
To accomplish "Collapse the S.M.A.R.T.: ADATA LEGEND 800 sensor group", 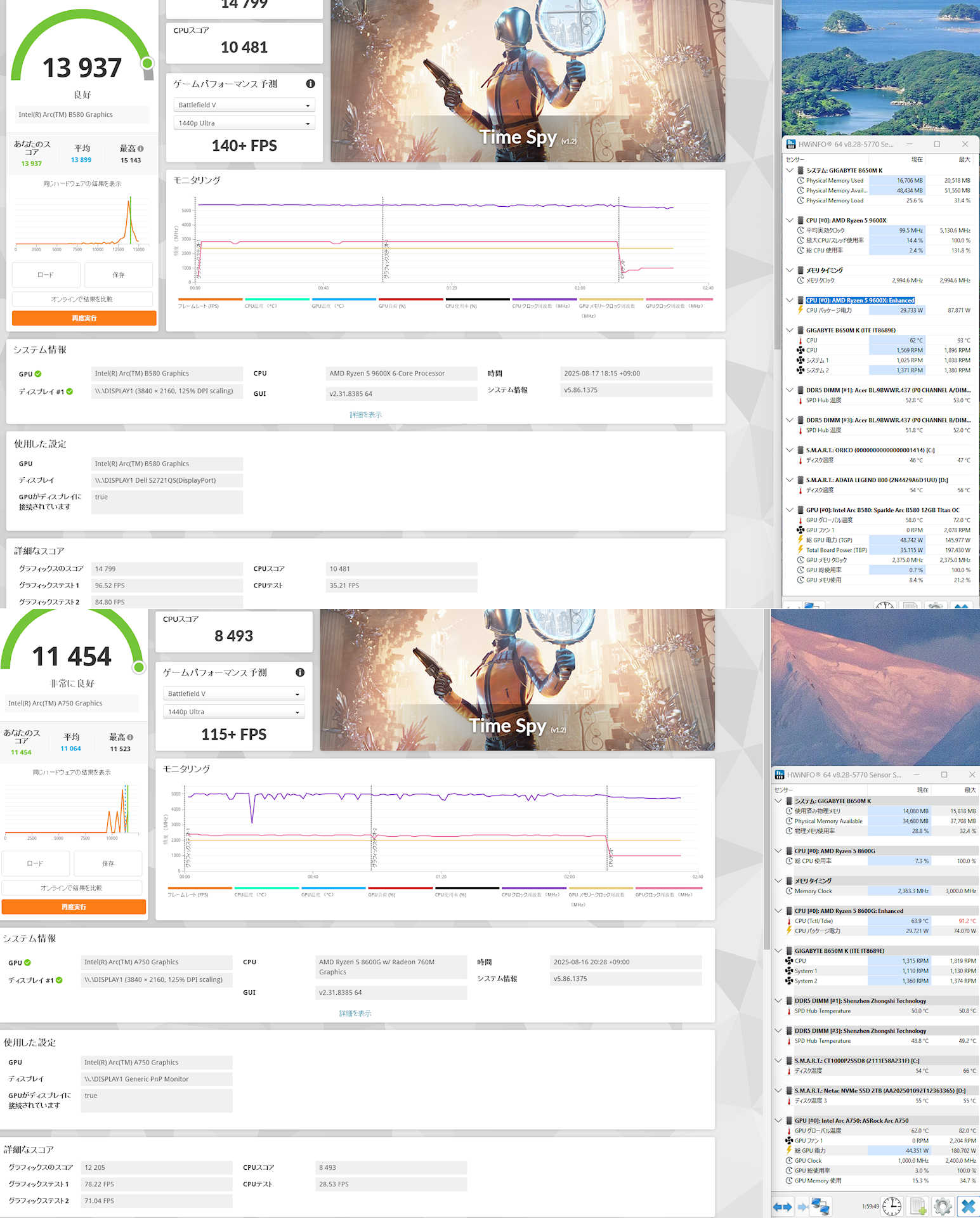I will click(790, 480).
